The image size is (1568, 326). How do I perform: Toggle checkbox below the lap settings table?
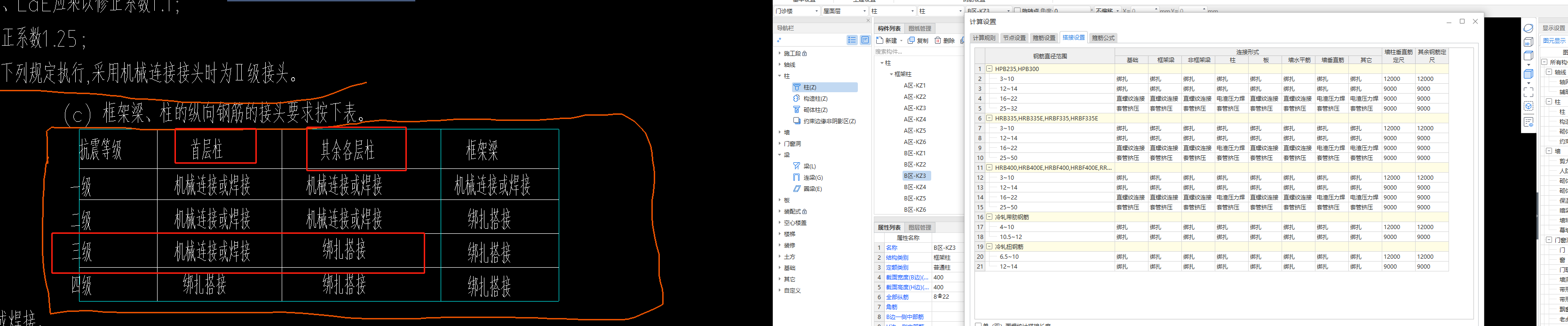coord(978,325)
